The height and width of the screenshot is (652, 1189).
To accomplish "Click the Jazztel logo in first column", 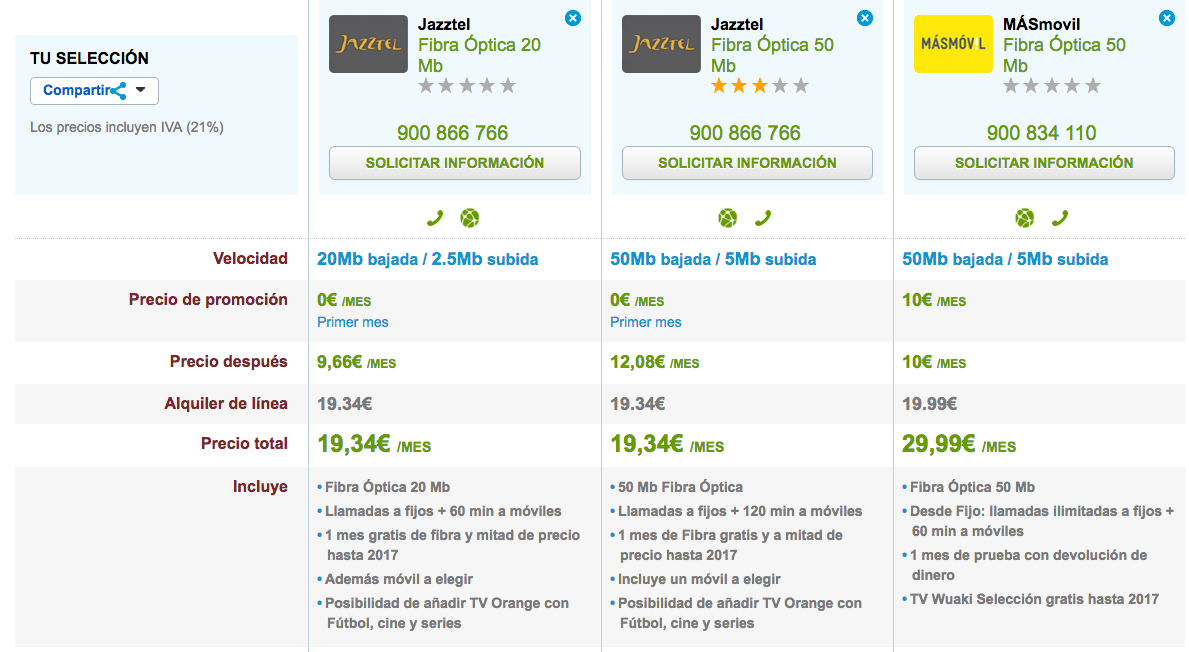I will click(368, 44).
